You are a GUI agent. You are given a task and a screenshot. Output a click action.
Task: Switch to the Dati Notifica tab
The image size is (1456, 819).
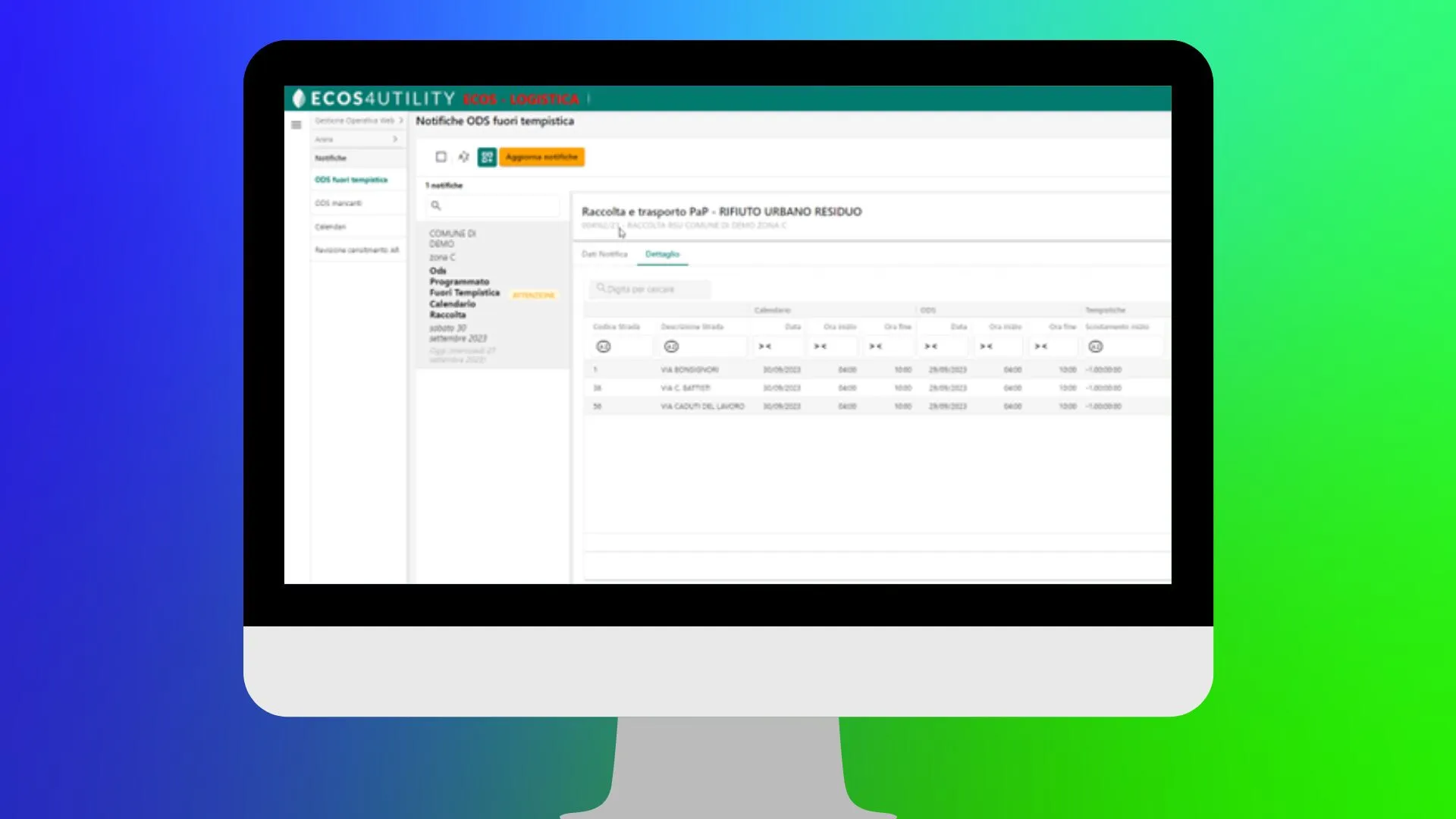[604, 254]
